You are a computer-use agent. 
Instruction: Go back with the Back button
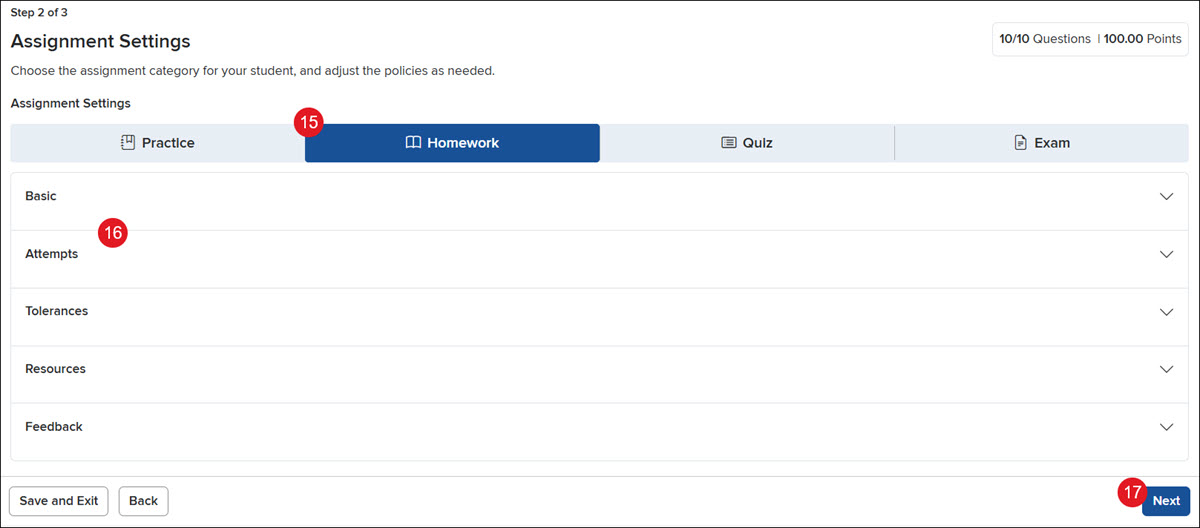click(143, 501)
